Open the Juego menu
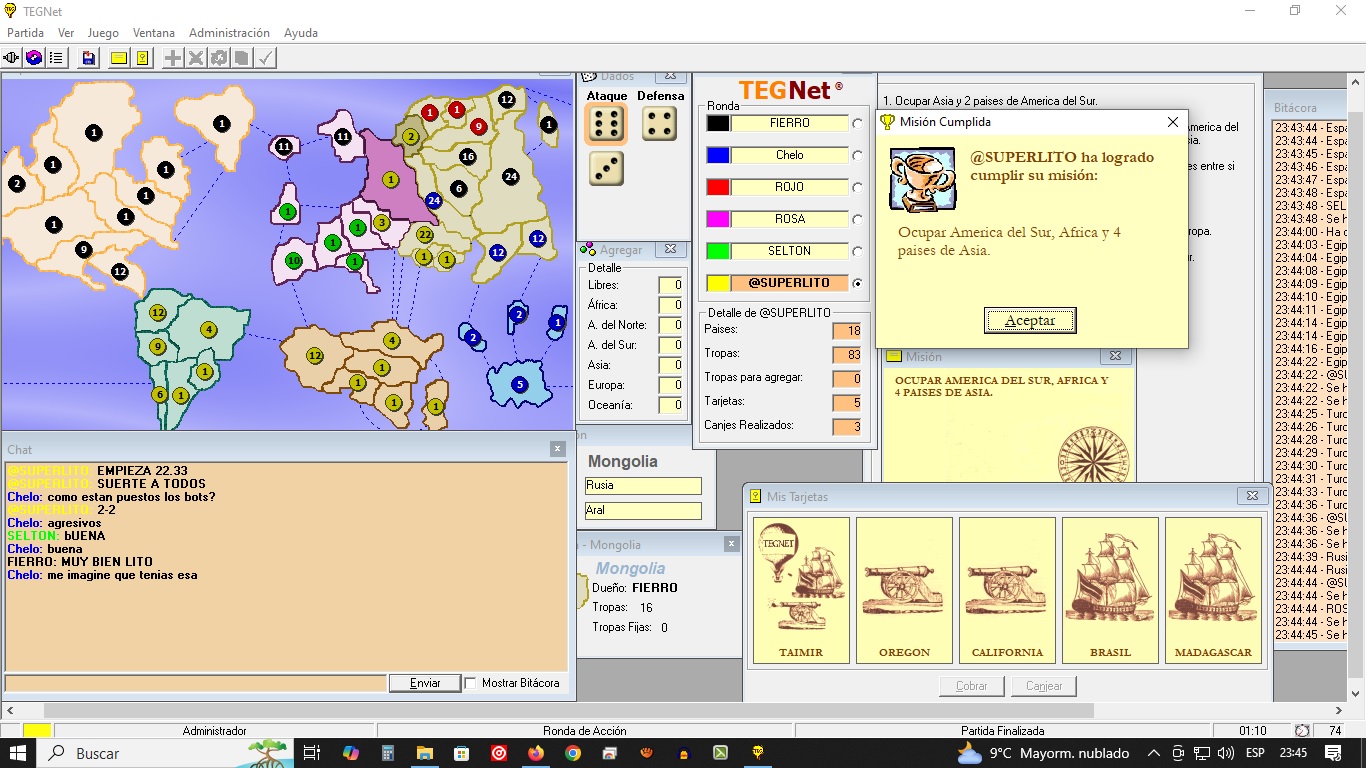The image size is (1366, 768). coord(103,33)
